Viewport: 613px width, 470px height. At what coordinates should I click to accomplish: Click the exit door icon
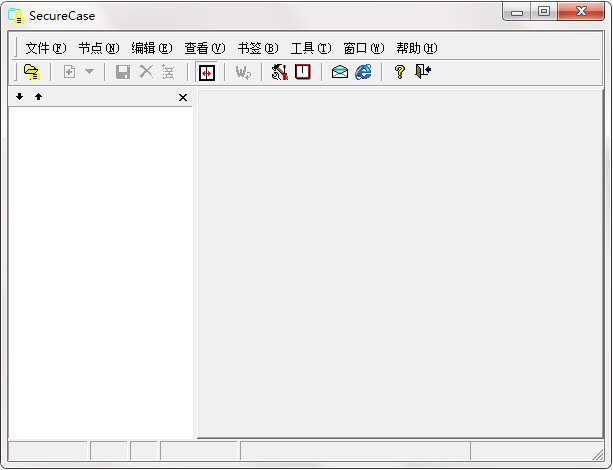[x=423, y=72]
